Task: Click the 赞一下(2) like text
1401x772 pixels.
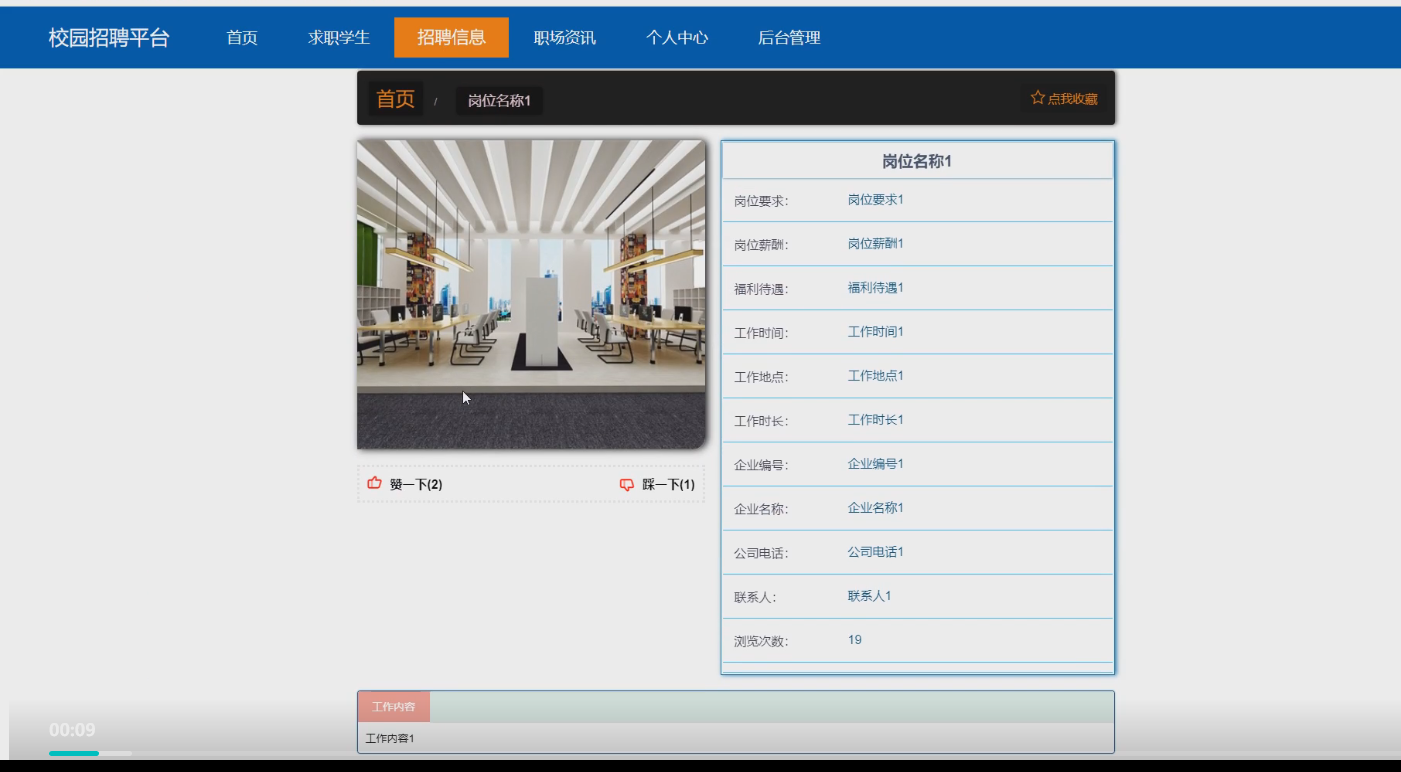Action: (x=416, y=484)
